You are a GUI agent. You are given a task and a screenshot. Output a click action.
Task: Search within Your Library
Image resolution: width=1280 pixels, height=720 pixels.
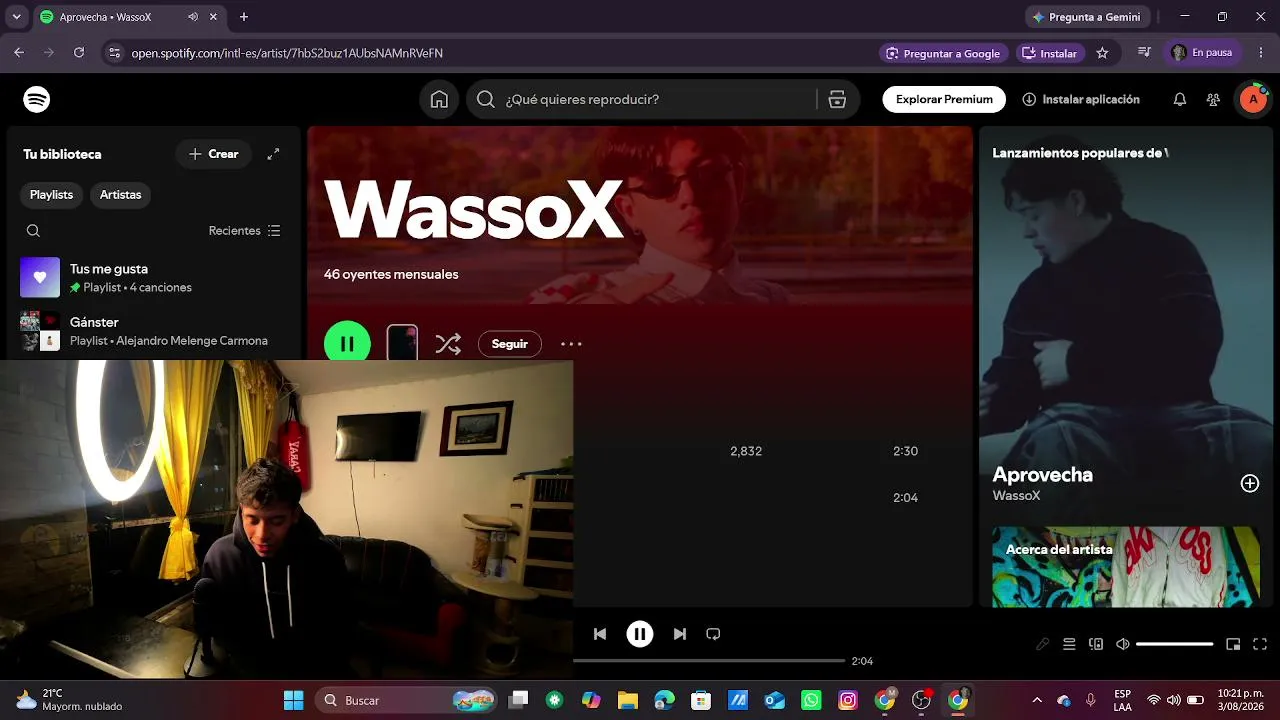(x=33, y=231)
